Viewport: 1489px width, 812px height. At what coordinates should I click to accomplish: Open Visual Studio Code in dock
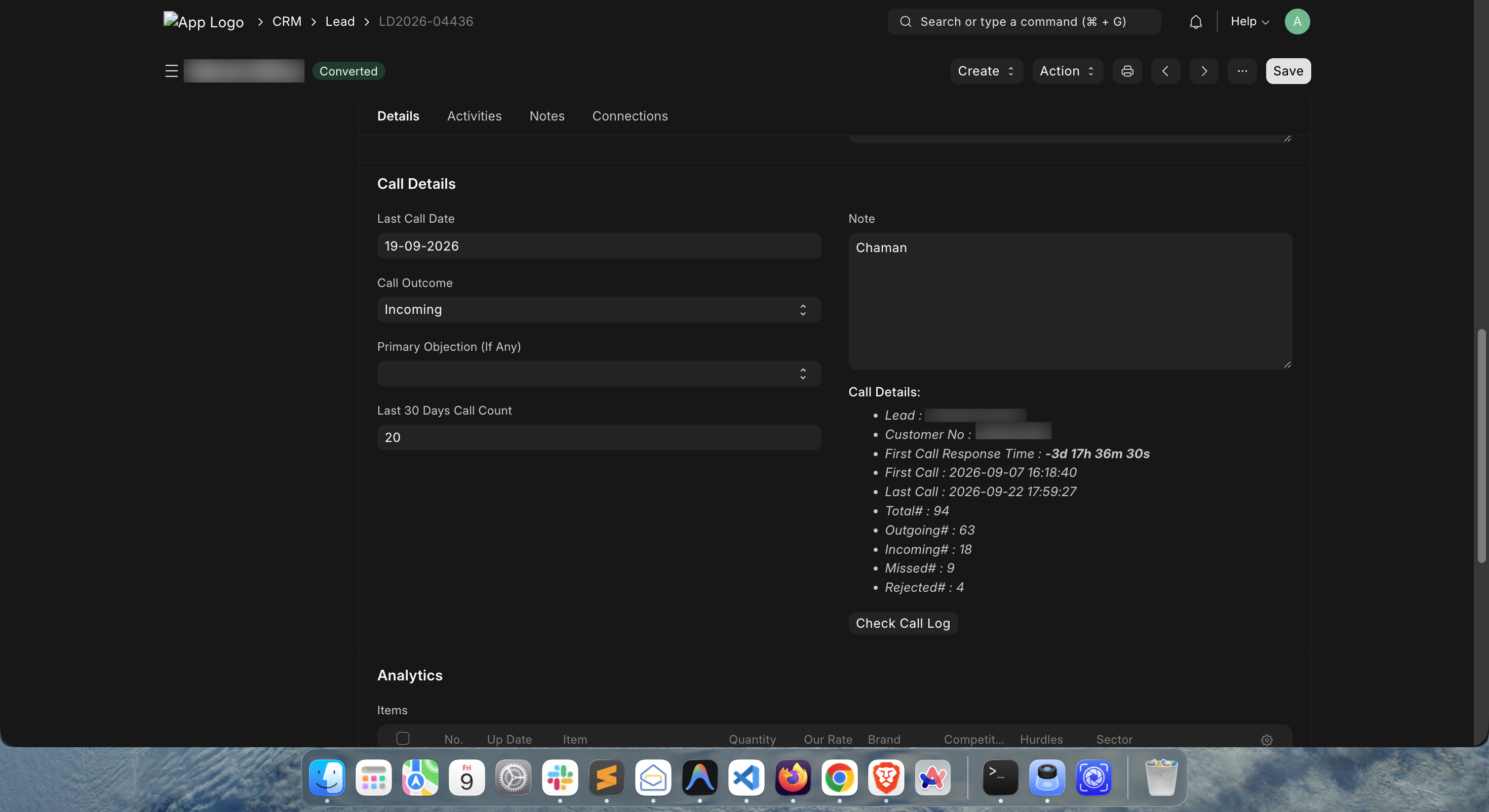tap(746, 778)
